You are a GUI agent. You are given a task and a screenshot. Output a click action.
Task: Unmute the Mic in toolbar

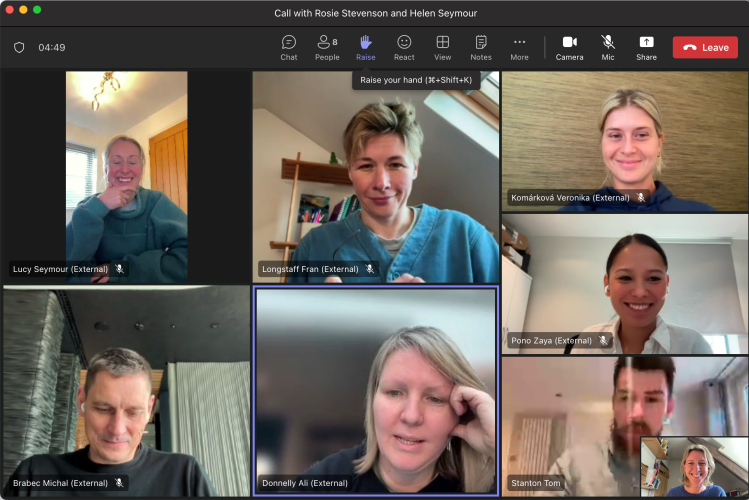point(608,47)
